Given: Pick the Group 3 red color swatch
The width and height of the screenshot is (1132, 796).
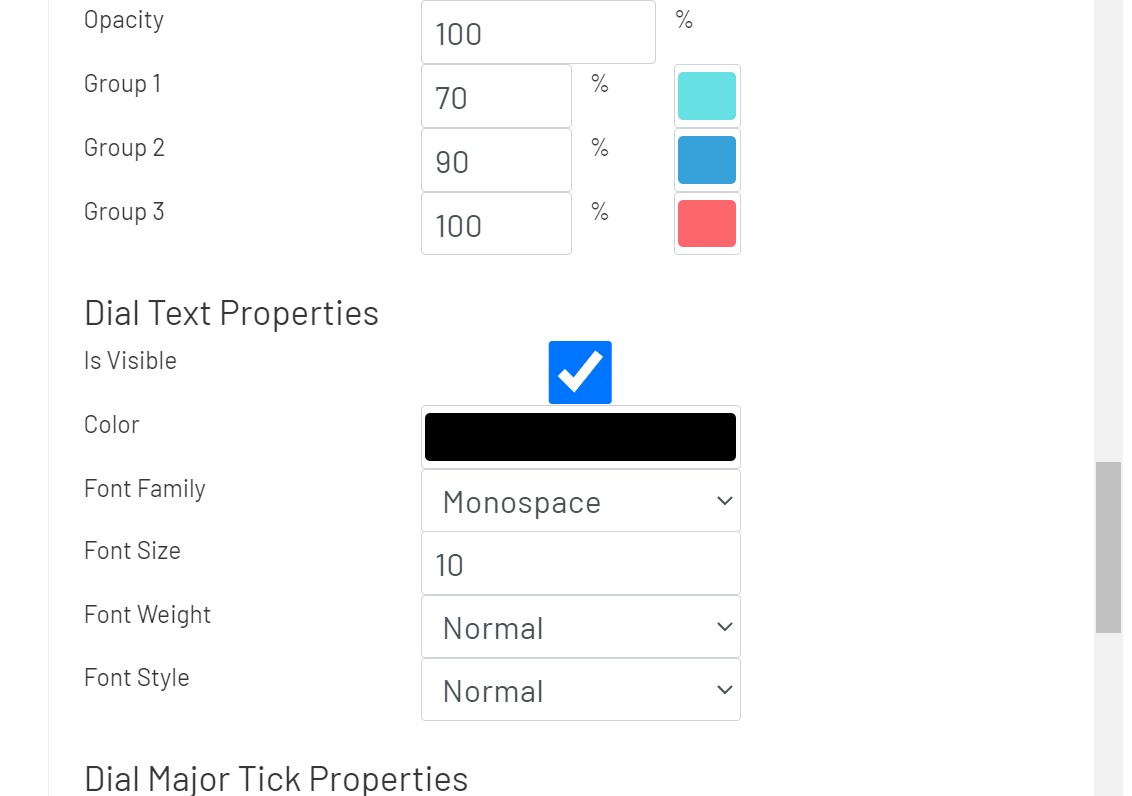Looking at the screenshot, I should click(707, 224).
